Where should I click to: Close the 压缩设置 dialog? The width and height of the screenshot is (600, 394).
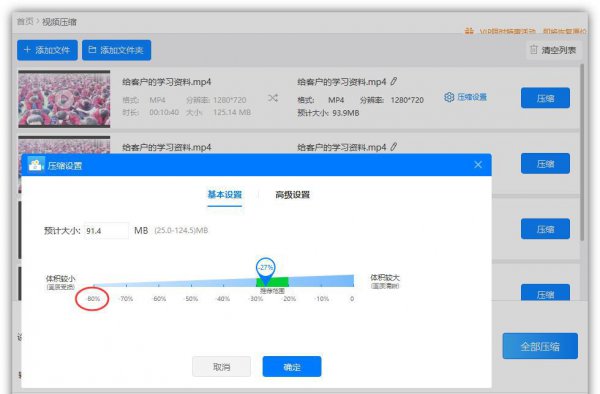pos(478,165)
